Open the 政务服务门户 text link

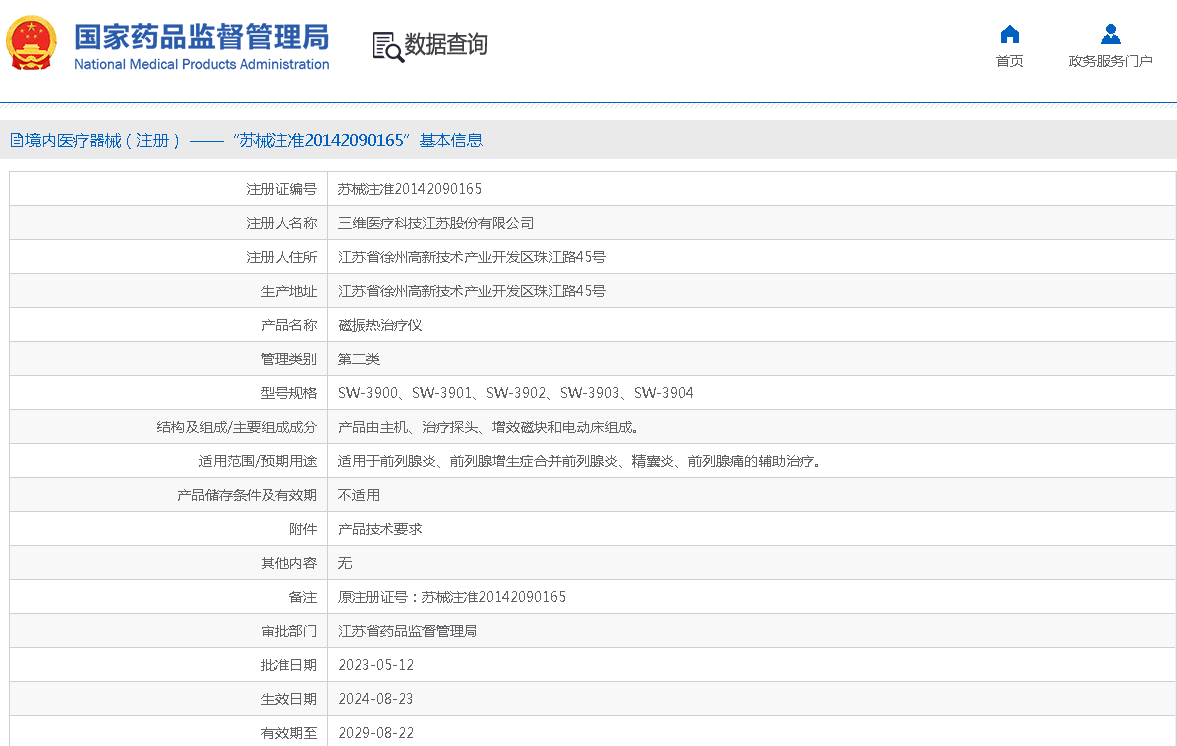pyautogui.click(x=1110, y=61)
